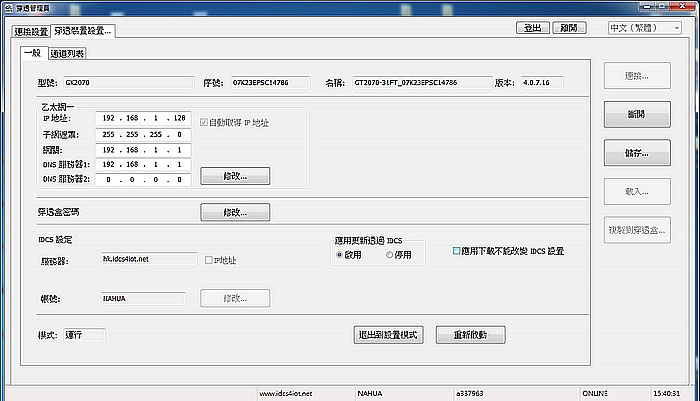This screenshot has width=700, height=401.
Task: Click the app icon in the title bar
Action: (8, 8)
